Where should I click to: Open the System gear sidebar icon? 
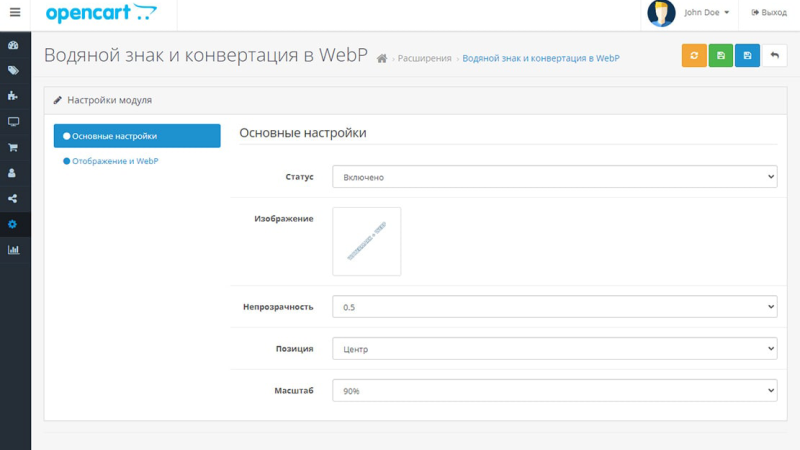click(x=13, y=224)
